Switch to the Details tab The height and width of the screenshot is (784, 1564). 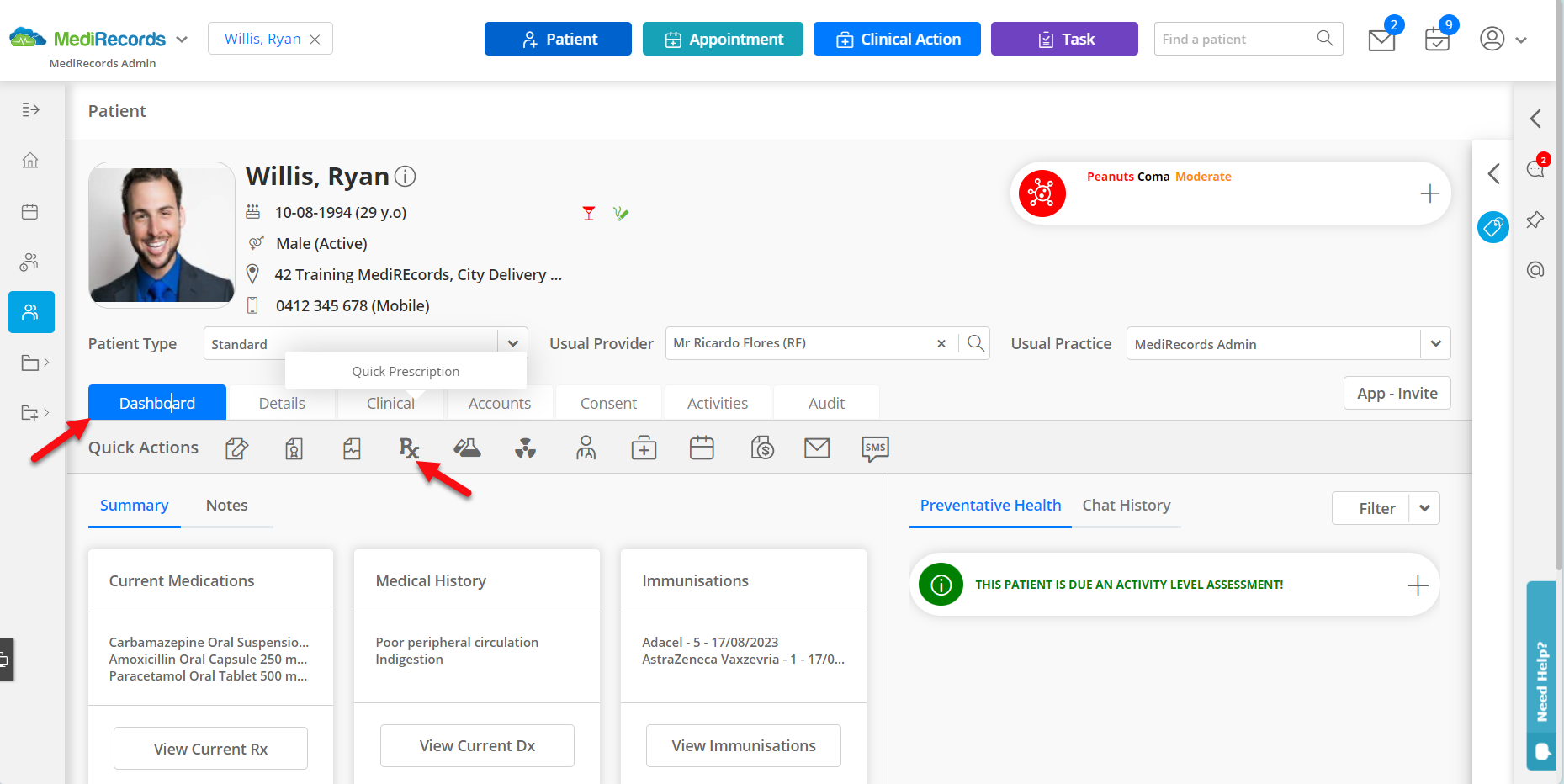pos(282,404)
